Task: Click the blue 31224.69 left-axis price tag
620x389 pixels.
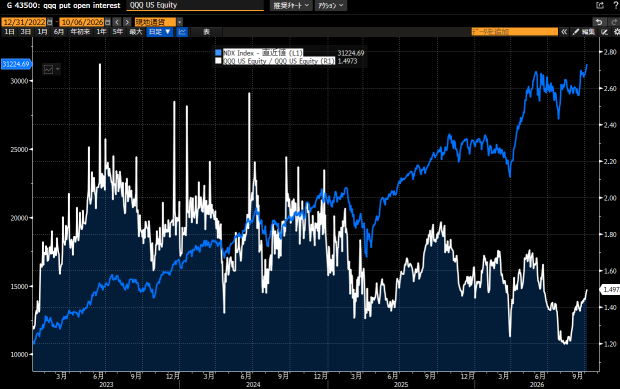Action: click(x=16, y=64)
